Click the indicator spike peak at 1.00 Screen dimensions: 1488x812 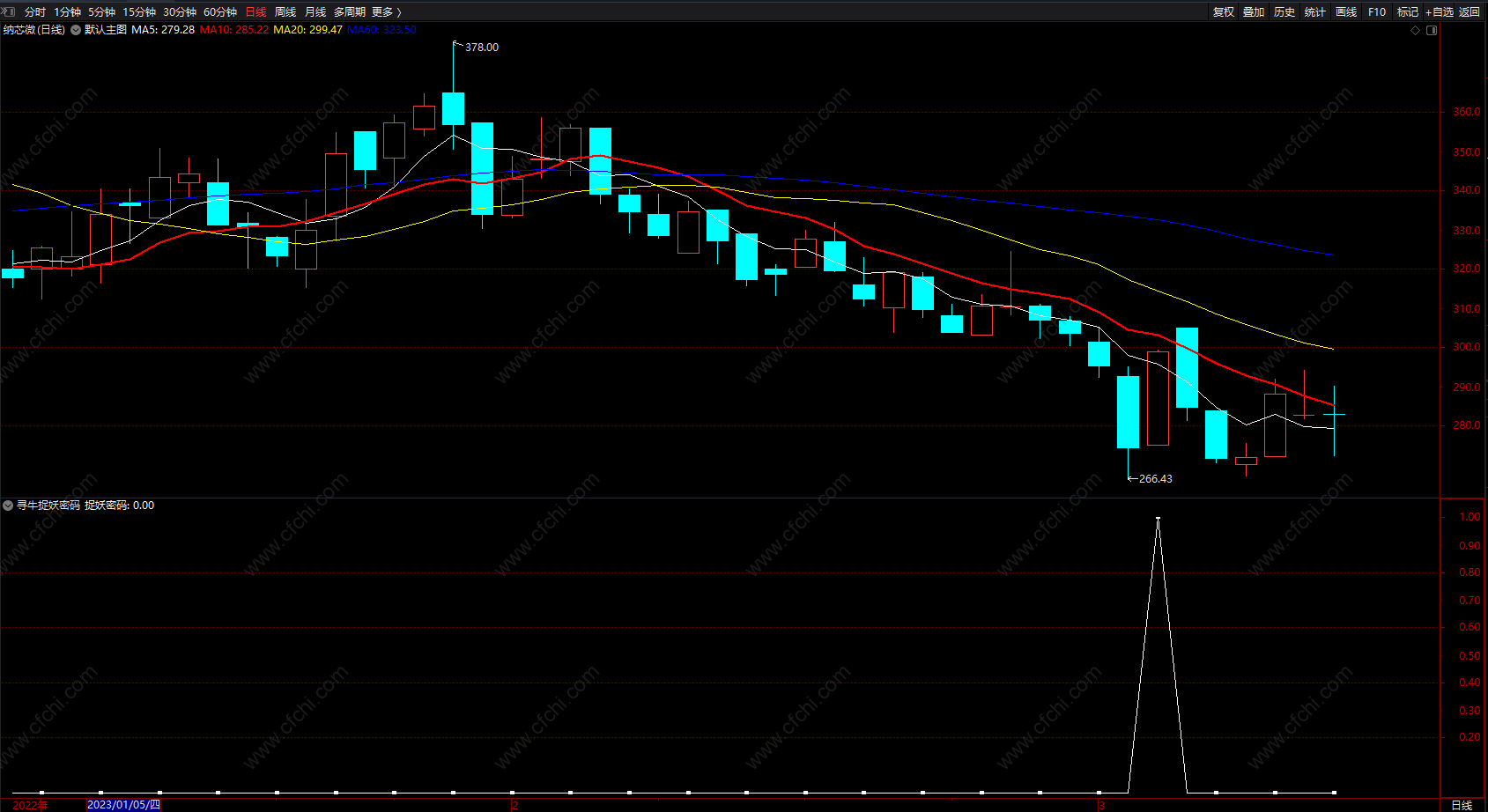pyautogui.click(x=1158, y=518)
